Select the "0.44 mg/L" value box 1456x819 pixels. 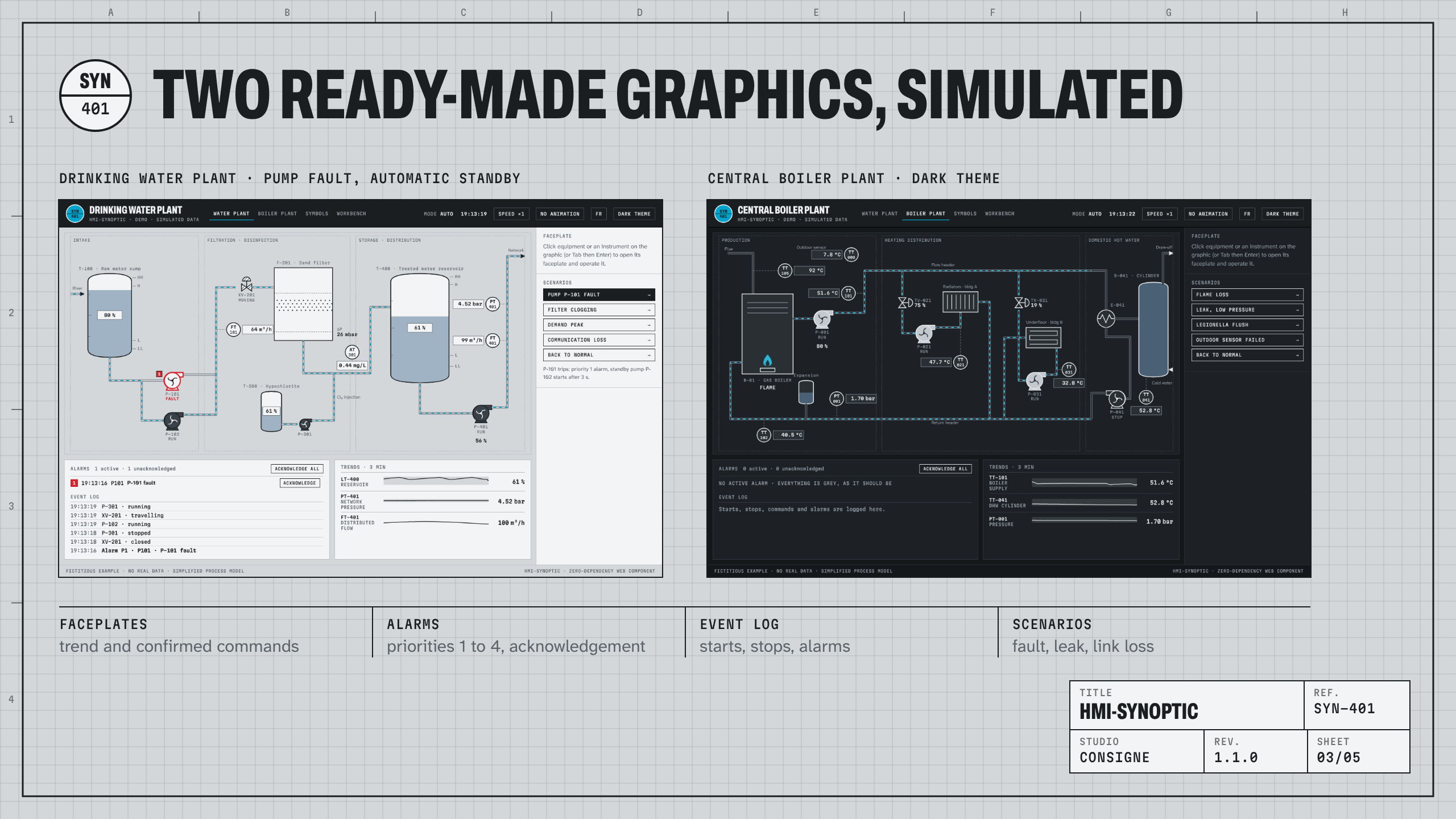(353, 366)
